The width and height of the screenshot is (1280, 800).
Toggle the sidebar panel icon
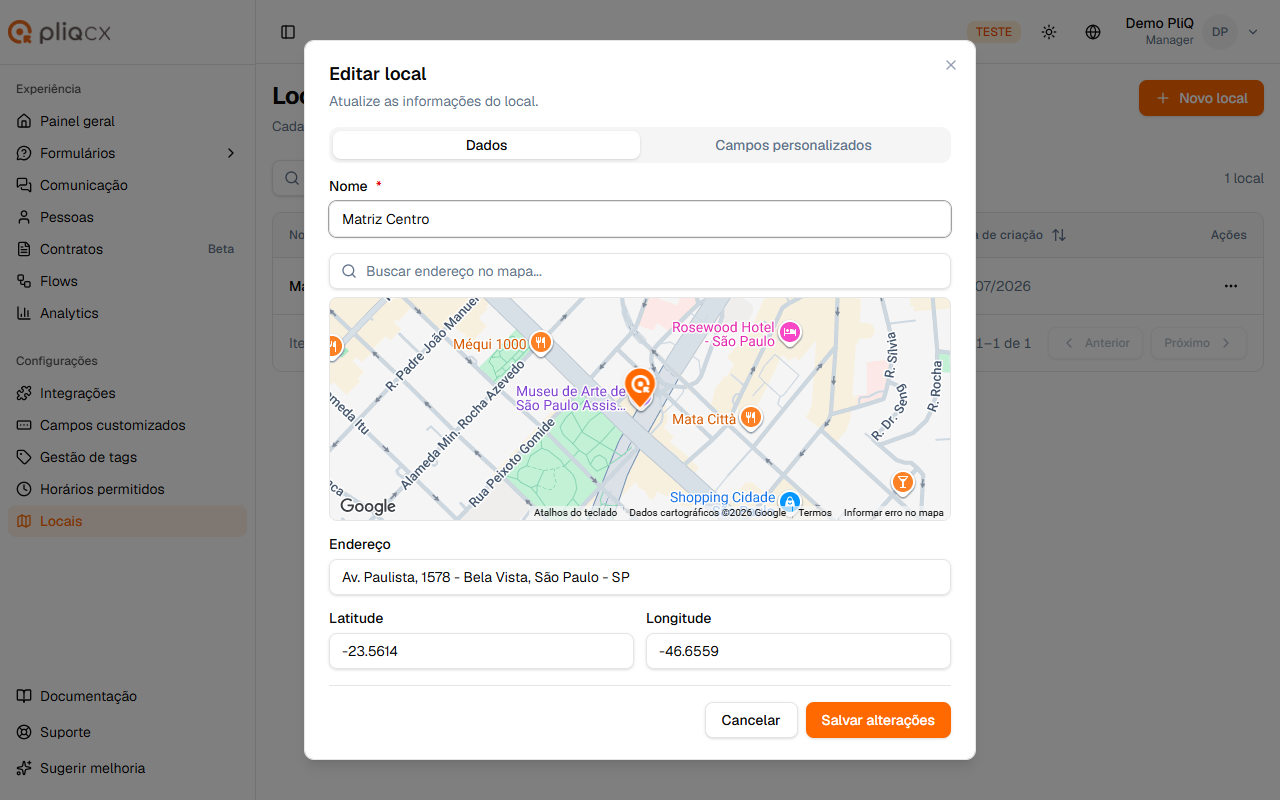coord(288,32)
